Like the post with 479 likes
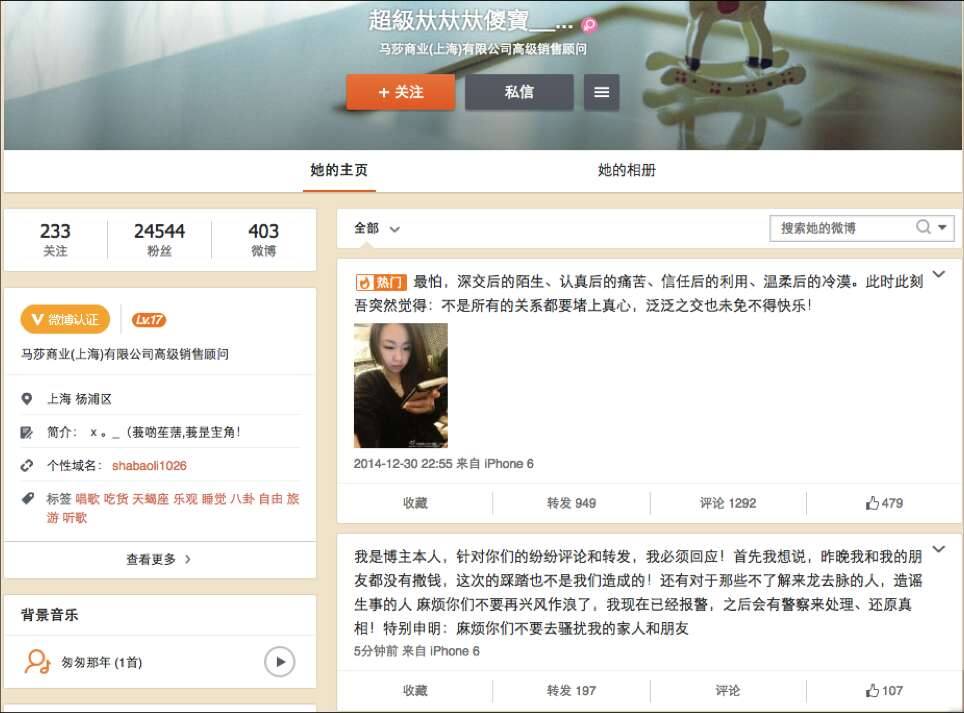964x713 pixels. tap(884, 503)
